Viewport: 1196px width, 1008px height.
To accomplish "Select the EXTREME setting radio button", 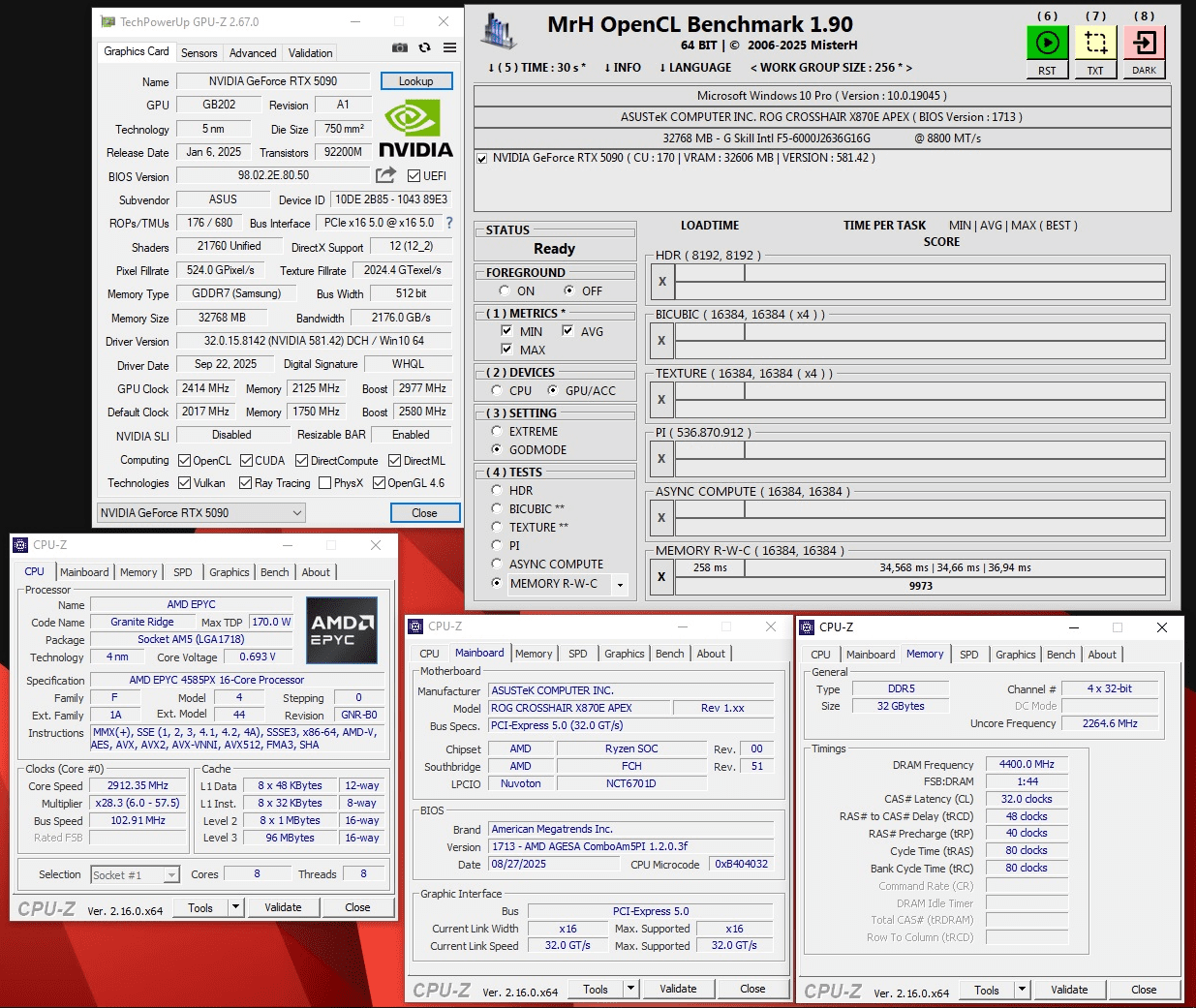I will coord(497,431).
